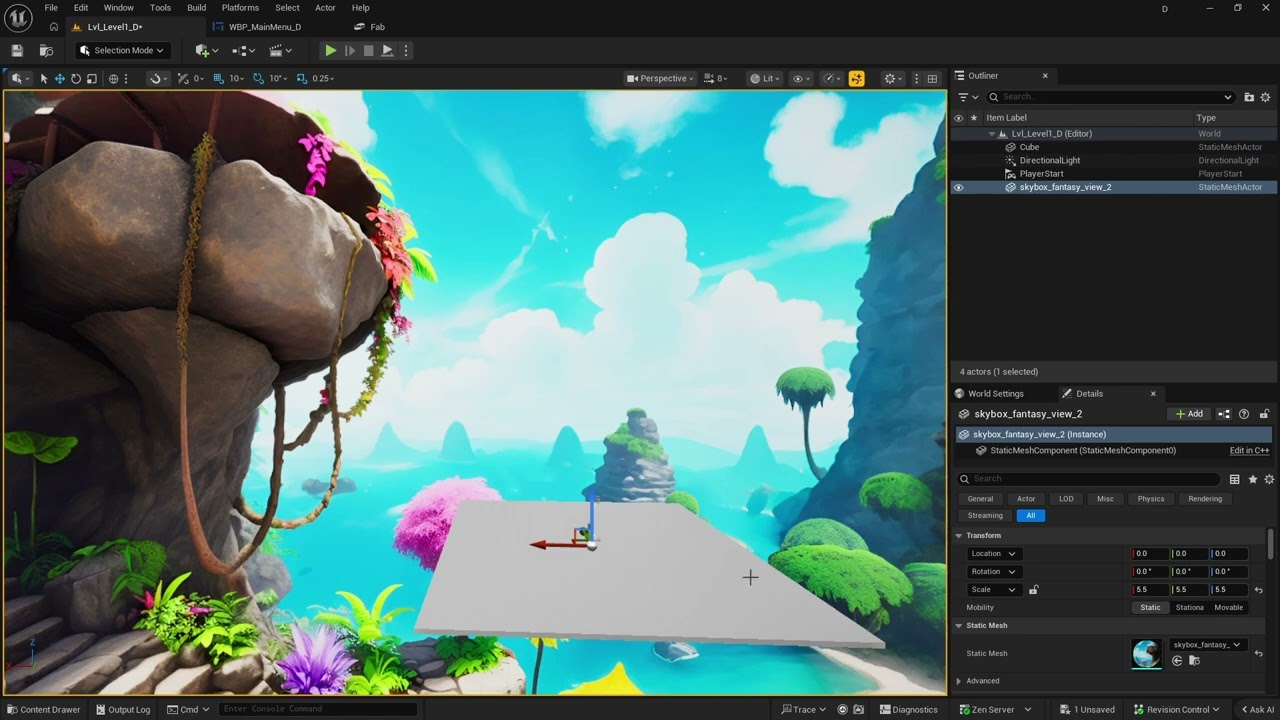Set Mobility to Movable
The height and width of the screenshot is (720, 1280).
point(1228,608)
